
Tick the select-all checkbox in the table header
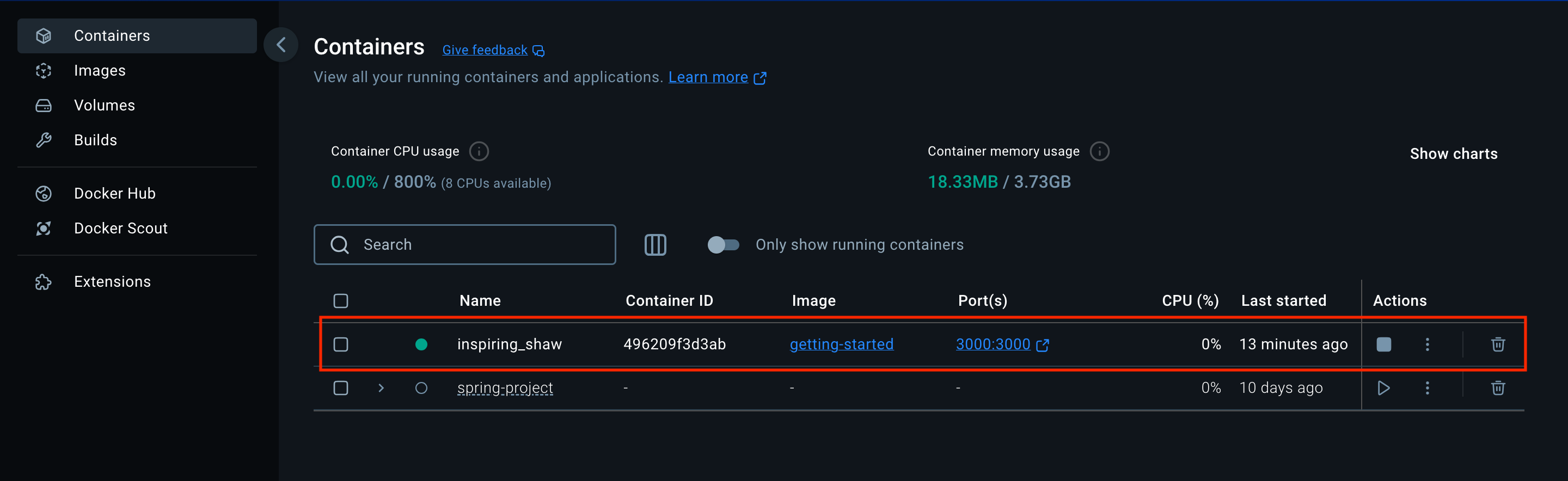point(341,301)
